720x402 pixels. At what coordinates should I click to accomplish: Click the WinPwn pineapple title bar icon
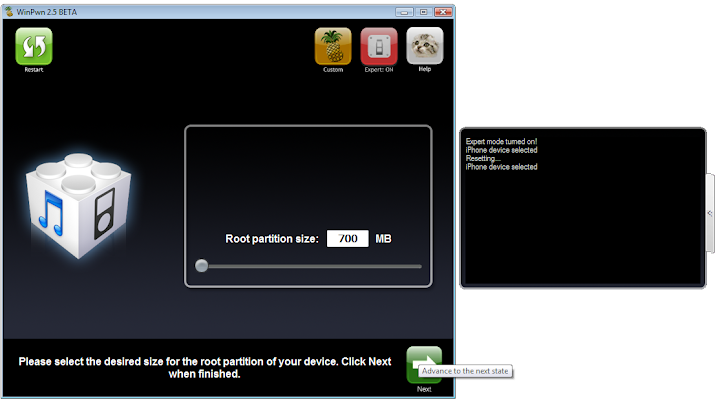pyautogui.click(x=9, y=11)
